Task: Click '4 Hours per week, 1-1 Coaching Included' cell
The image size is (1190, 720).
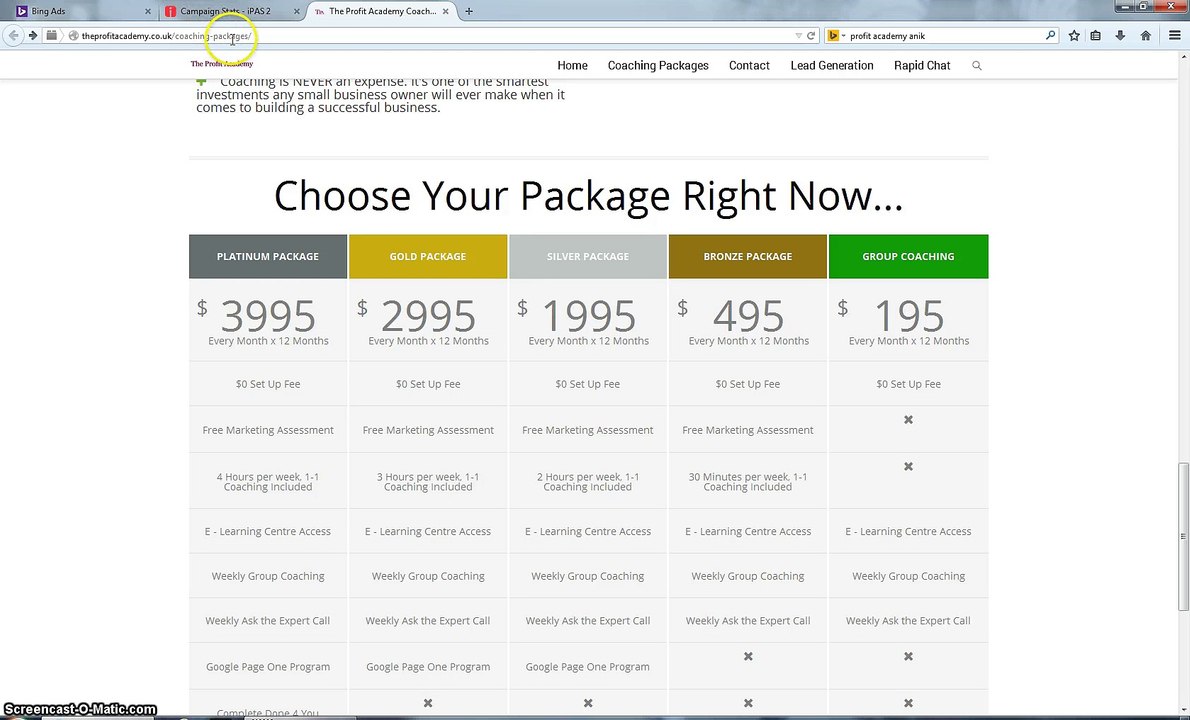Action: coord(268,482)
